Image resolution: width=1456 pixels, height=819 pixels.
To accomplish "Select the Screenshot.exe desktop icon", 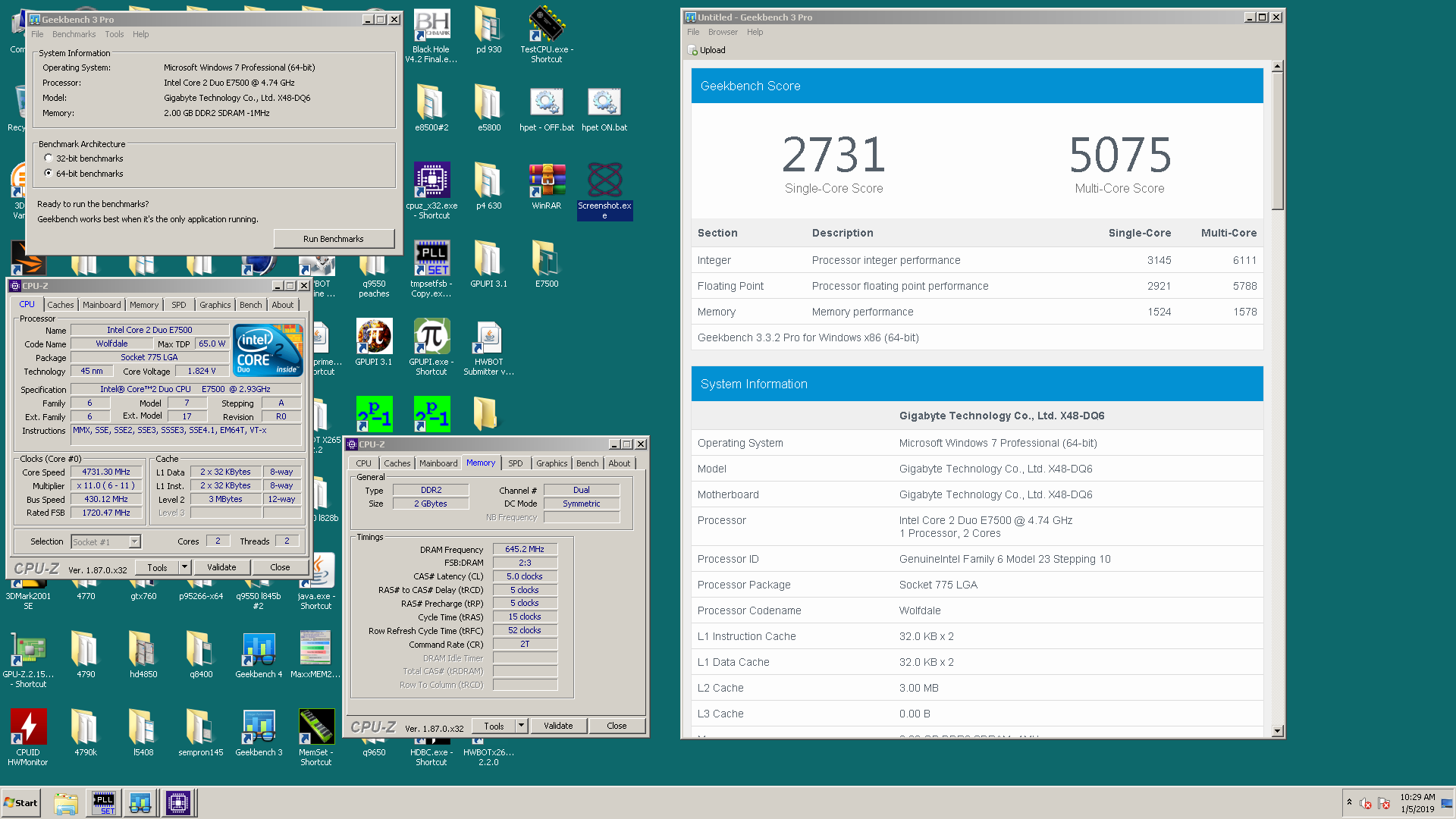I will pos(604,191).
